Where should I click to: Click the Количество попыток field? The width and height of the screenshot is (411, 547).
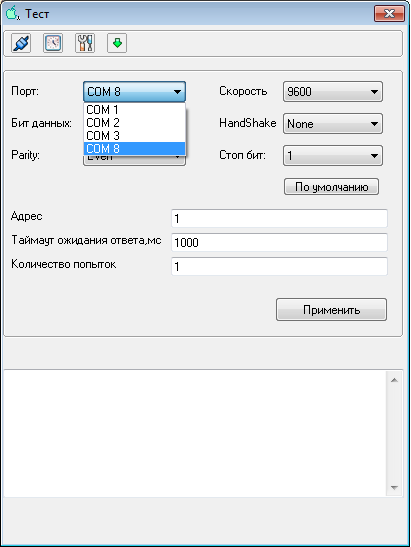(x=279, y=267)
